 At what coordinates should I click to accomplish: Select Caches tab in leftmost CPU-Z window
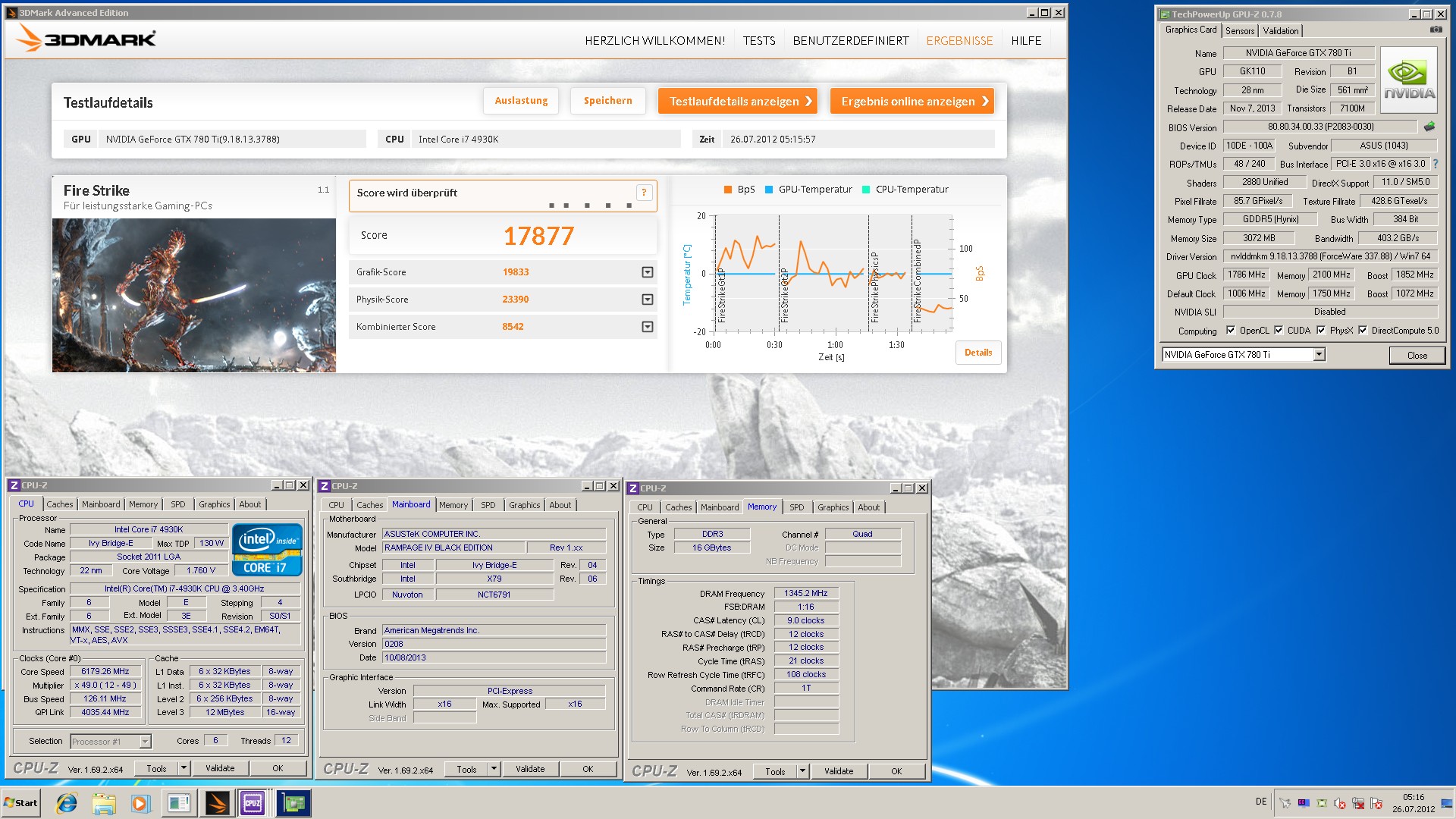pyautogui.click(x=60, y=504)
